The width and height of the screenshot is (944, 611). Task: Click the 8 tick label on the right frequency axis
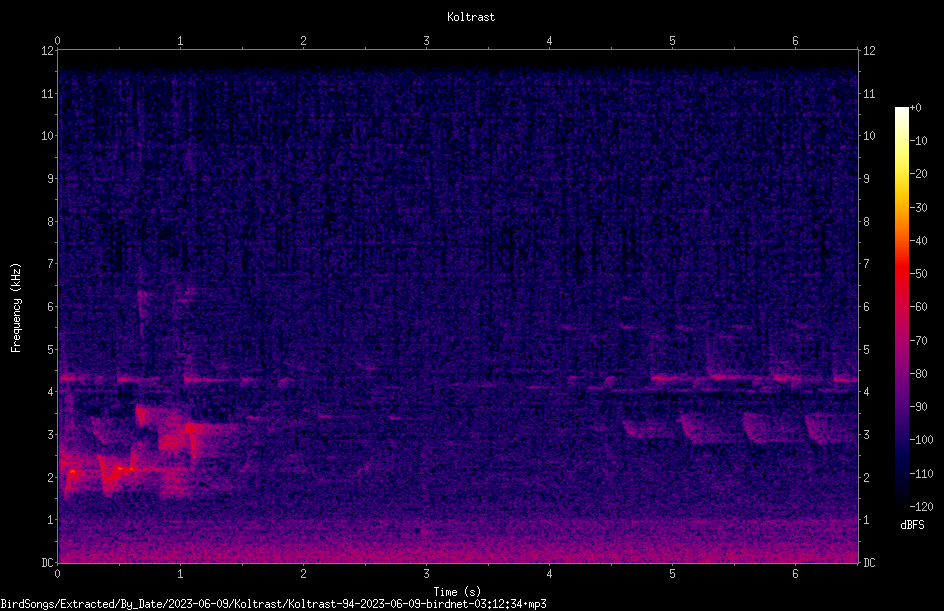(x=866, y=222)
